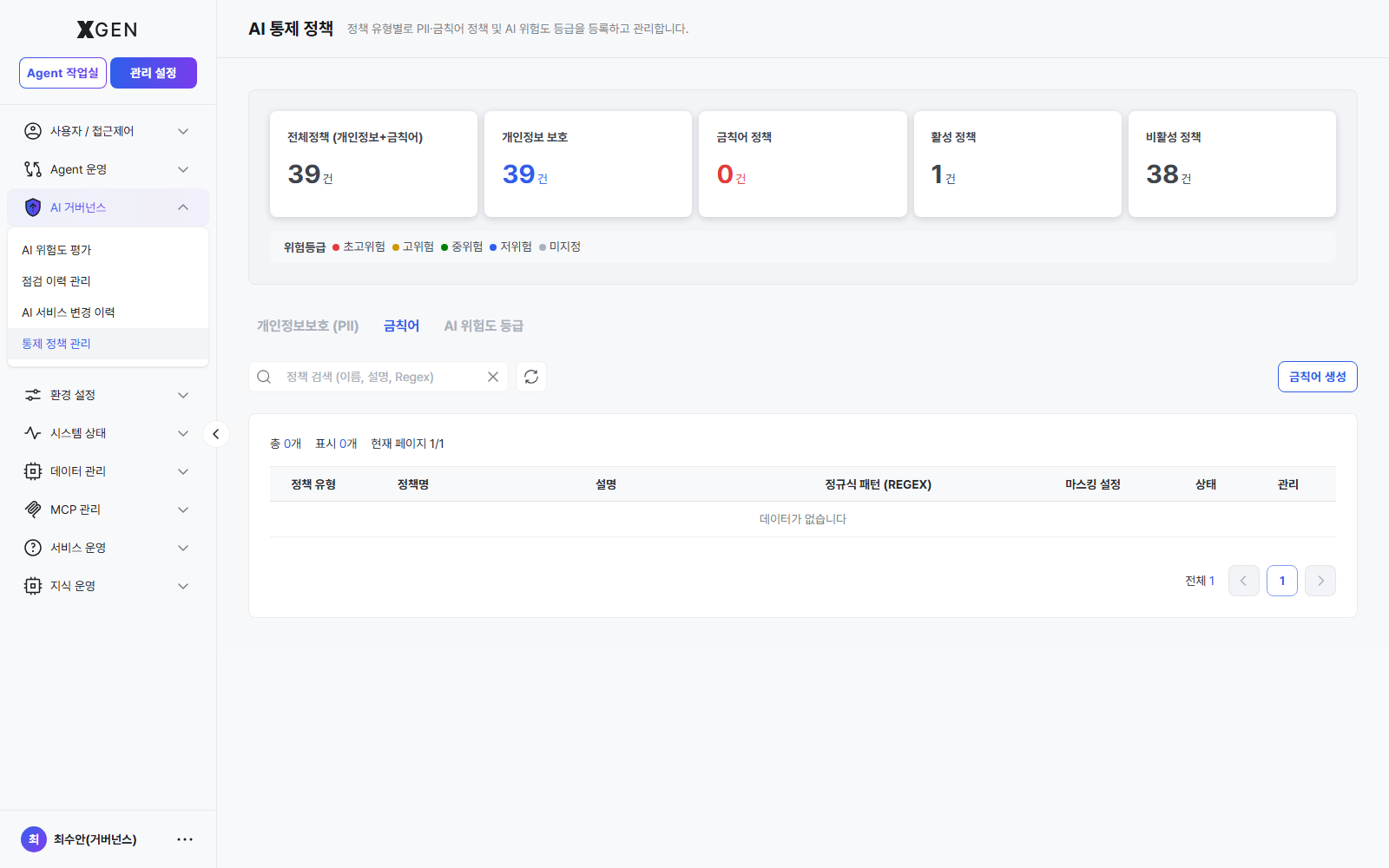This screenshot has width=1389, height=868.
Task: Collapse the AI 거버넌스 section chevron
Action: pyautogui.click(x=183, y=207)
